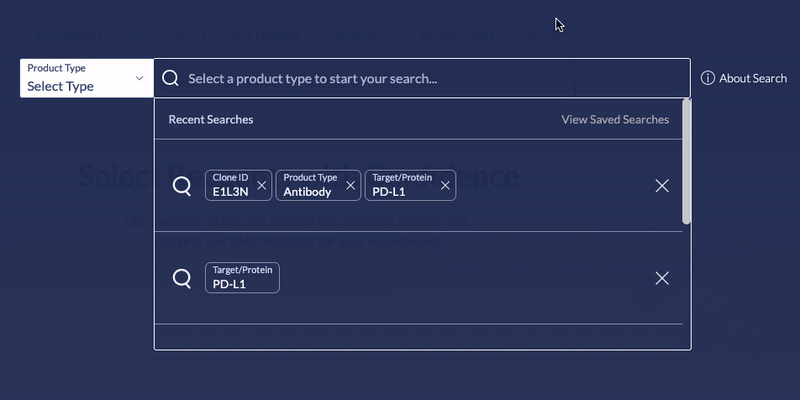Delete the E1L3N recent search row
Image resolution: width=800 pixels, height=400 pixels.
point(662,186)
